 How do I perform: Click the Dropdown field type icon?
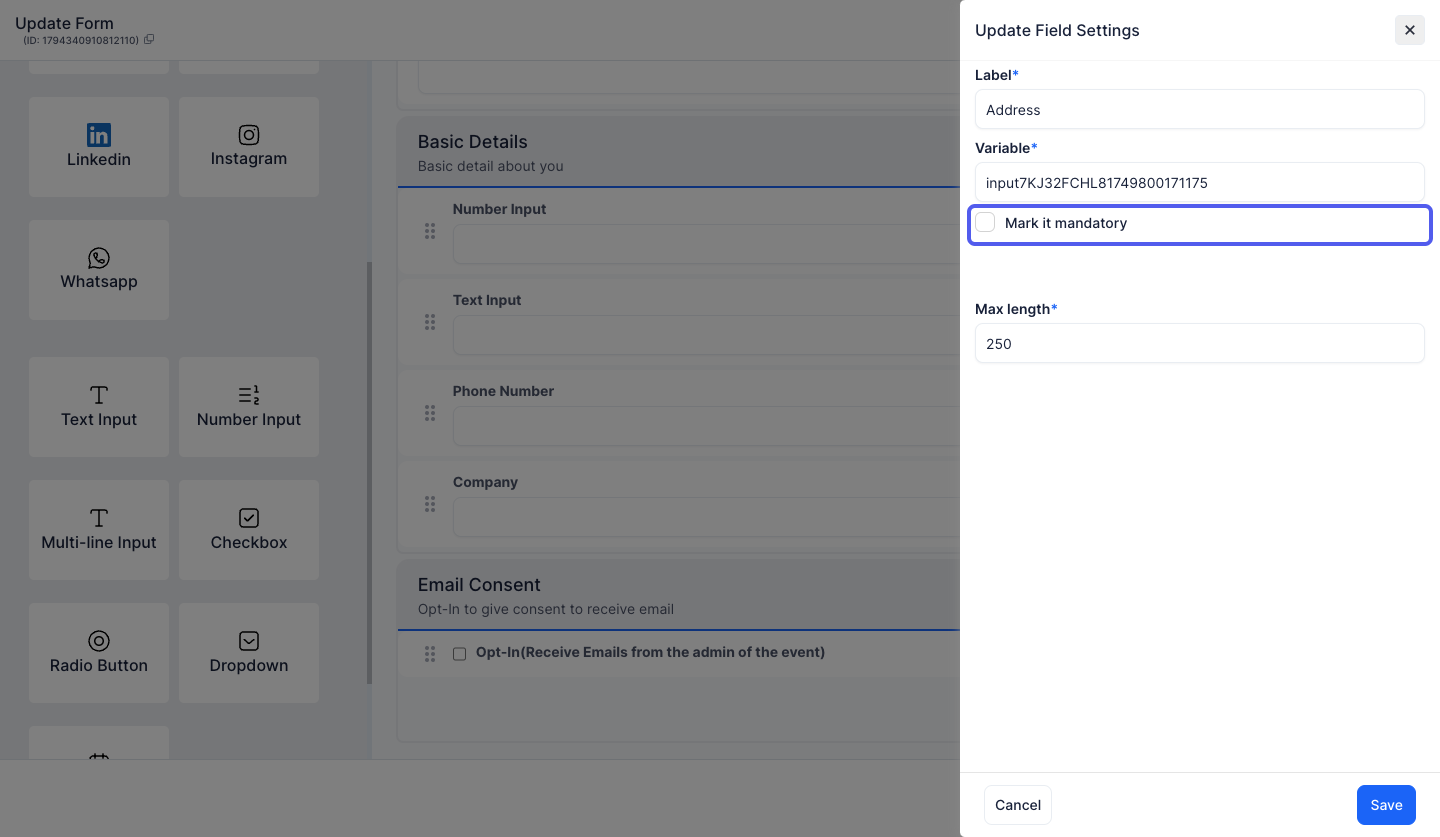coord(249,641)
